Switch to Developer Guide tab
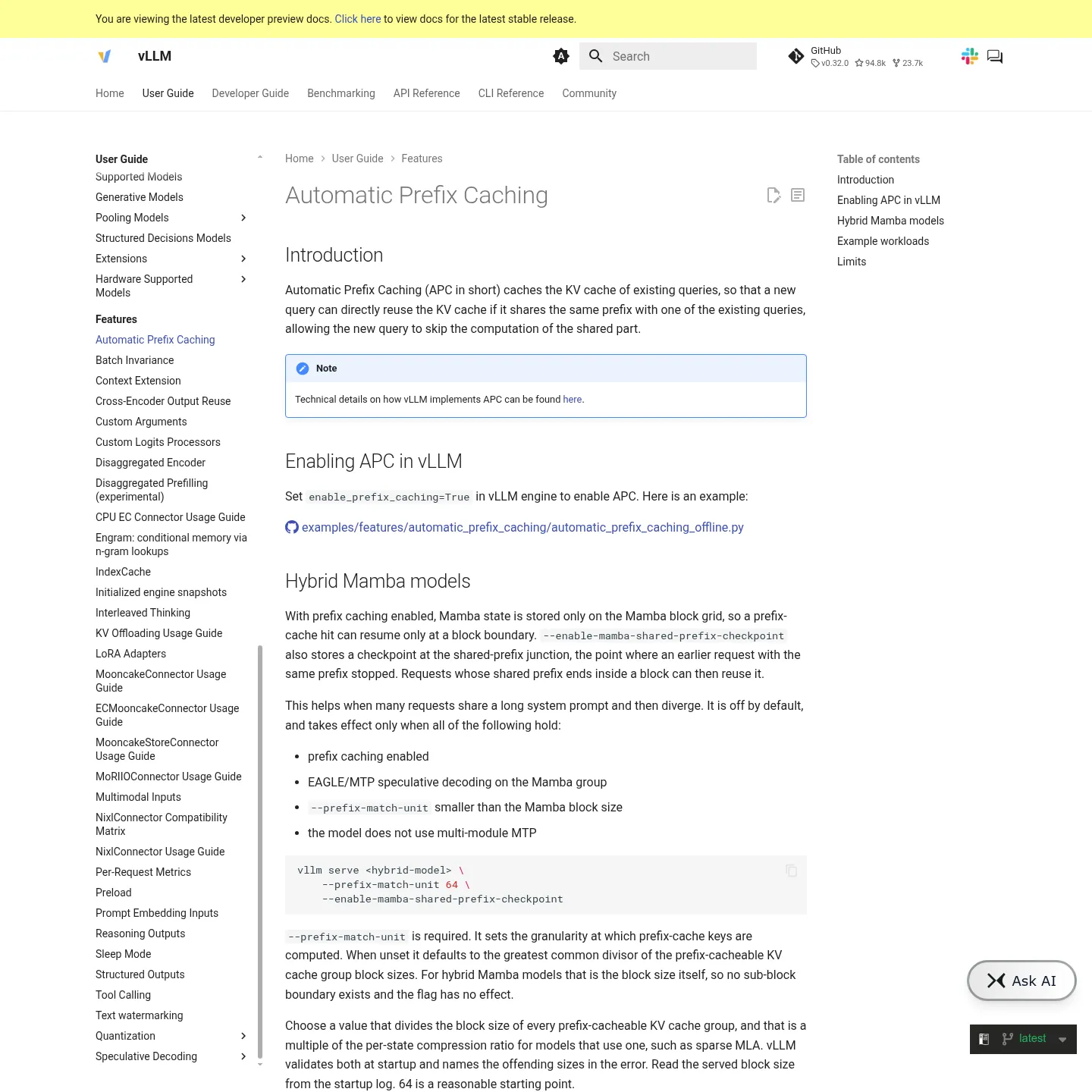 point(250,93)
